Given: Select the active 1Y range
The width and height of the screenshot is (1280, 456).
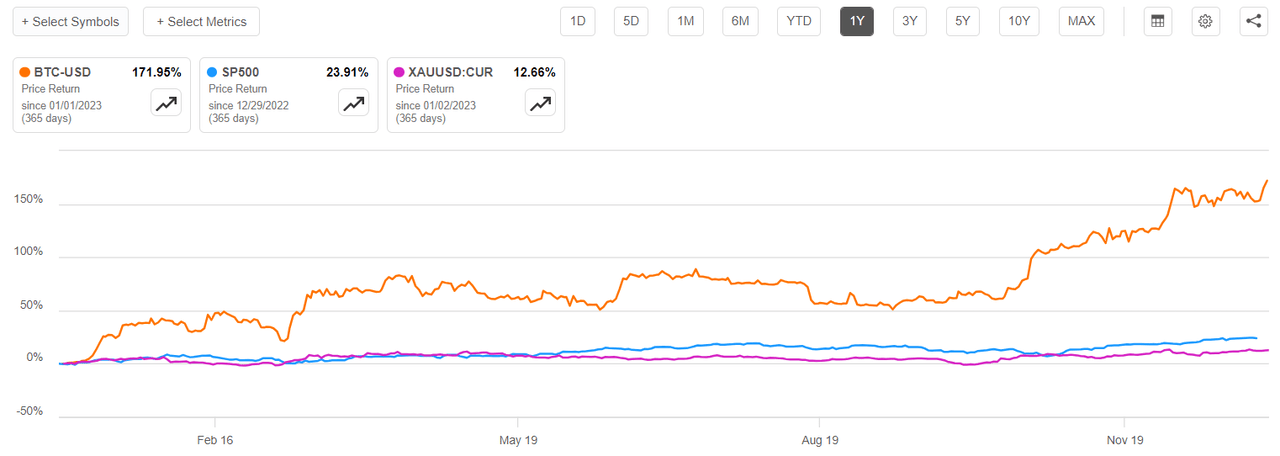Looking at the screenshot, I should pos(857,21).
